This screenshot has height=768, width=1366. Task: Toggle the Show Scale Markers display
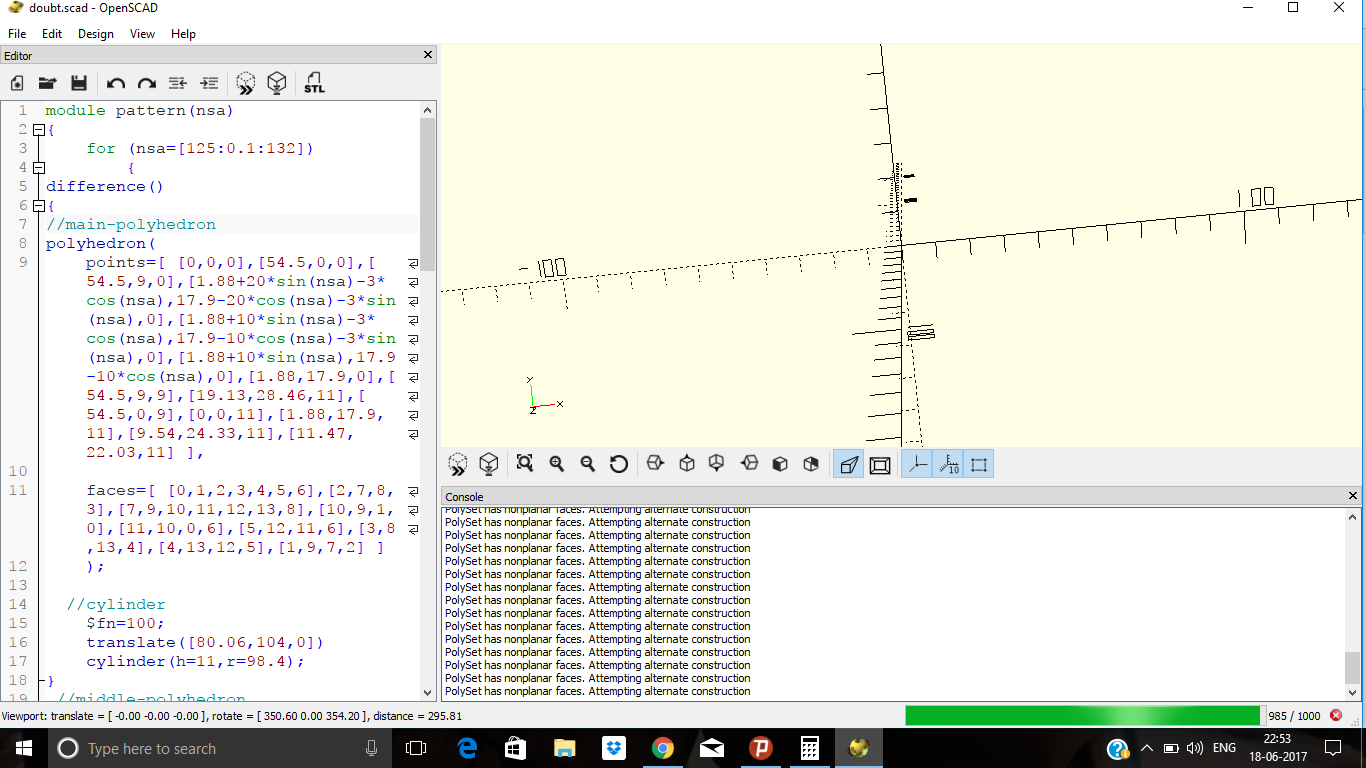(947, 463)
